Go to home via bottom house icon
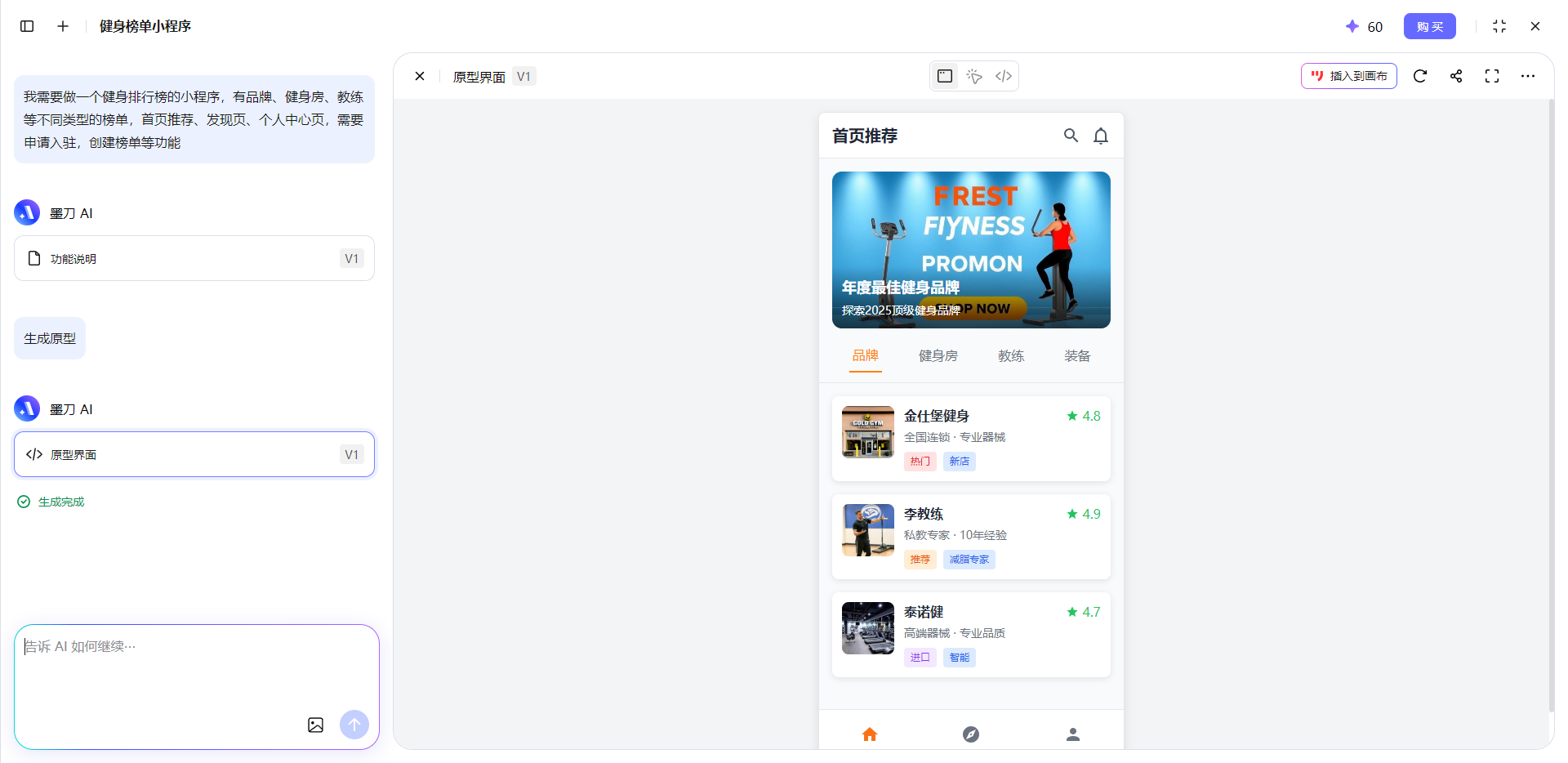Image resolution: width=1568 pixels, height=763 pixels. tap(870, 734)
